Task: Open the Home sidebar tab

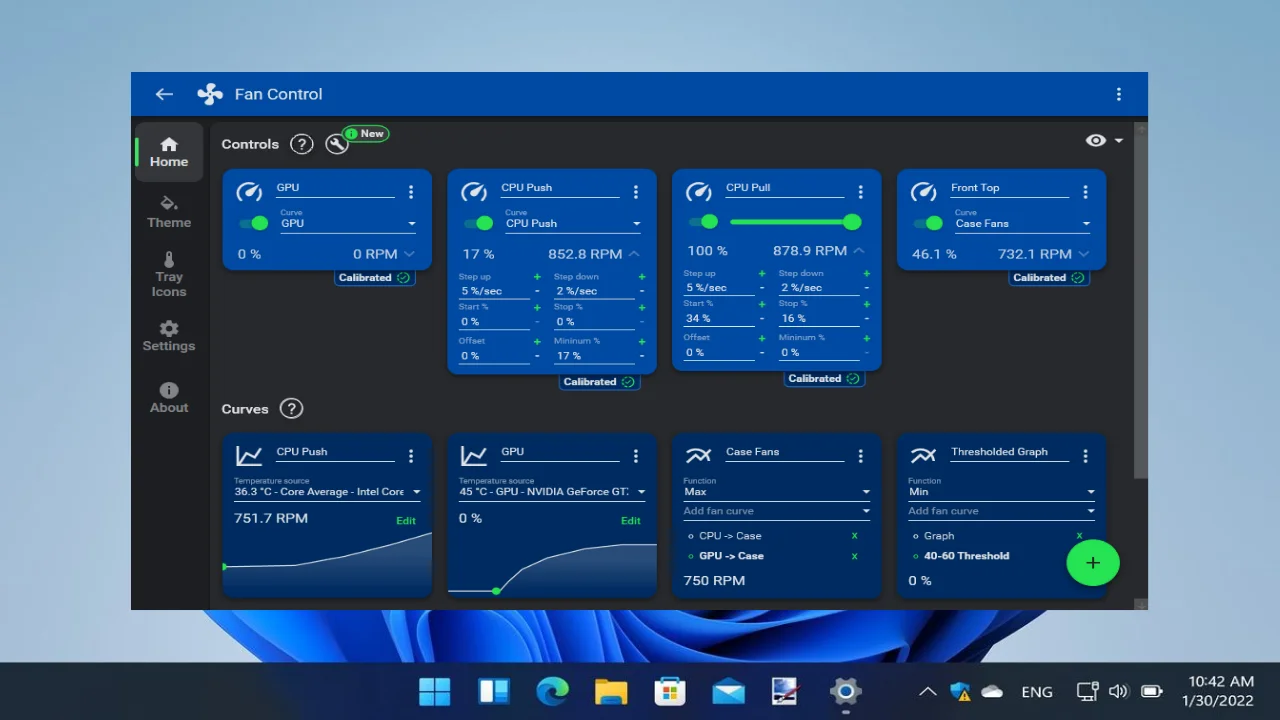Action: click(169, 152)
